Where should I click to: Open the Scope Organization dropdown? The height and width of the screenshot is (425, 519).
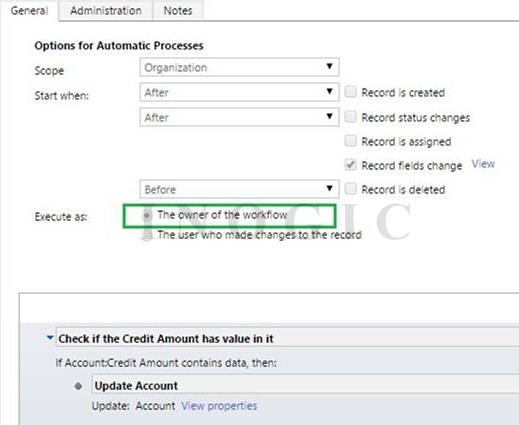click(x=239, y=67)
